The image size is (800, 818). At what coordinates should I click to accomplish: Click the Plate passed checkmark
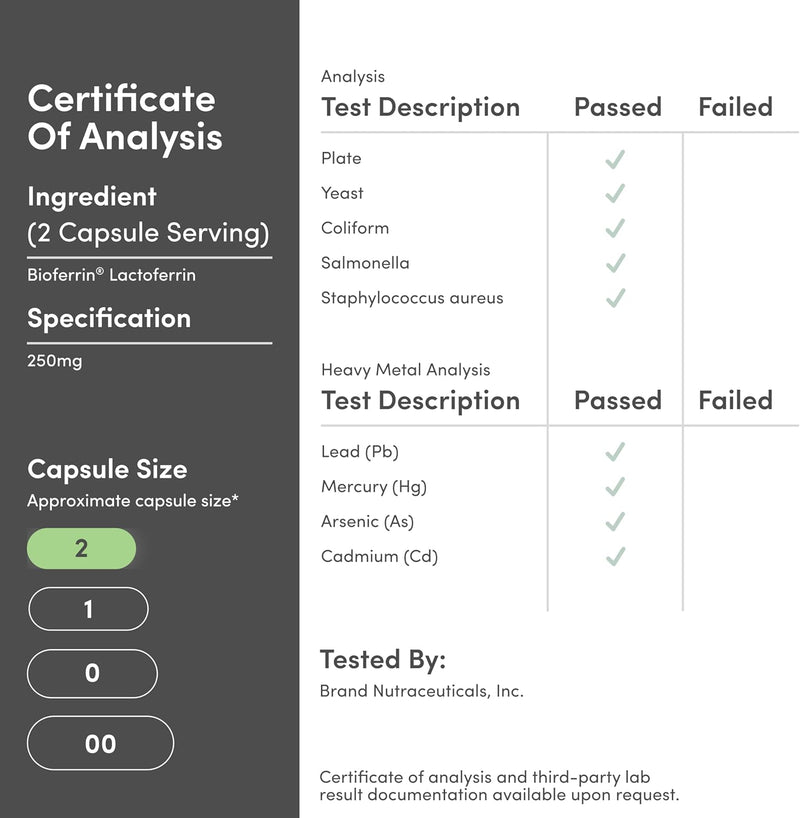615,159
